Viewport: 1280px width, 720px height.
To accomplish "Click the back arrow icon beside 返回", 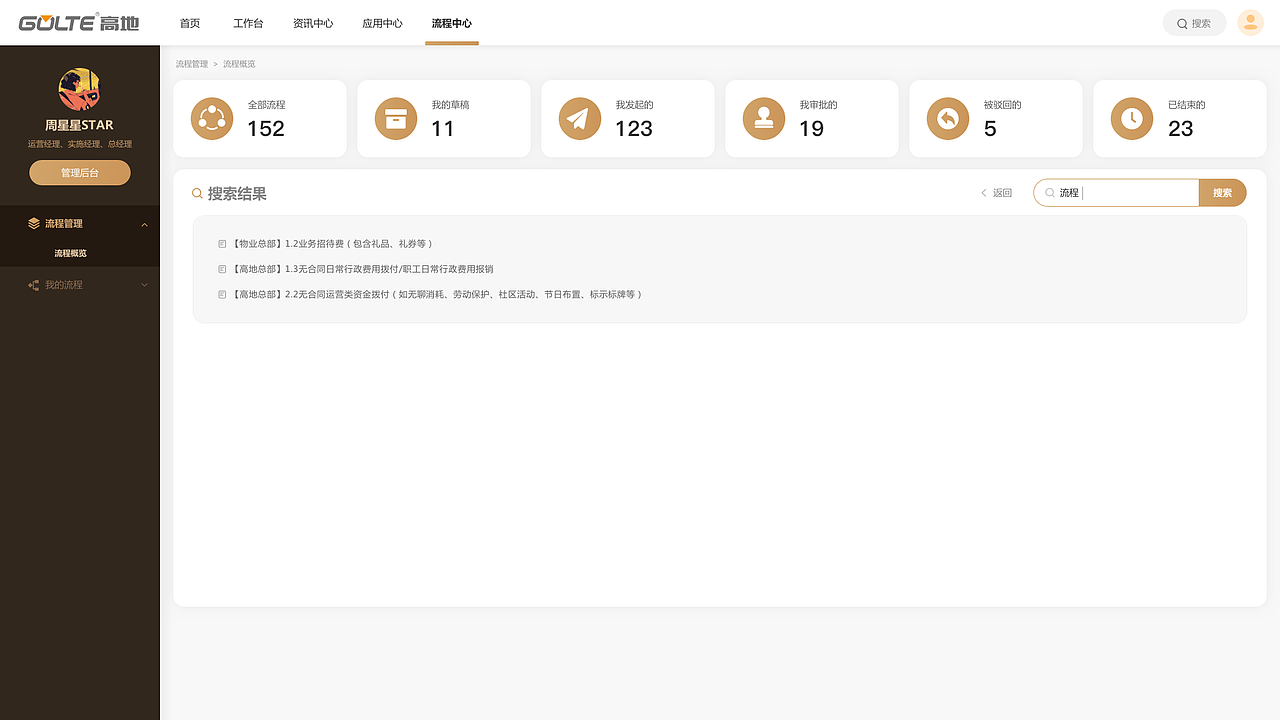I will pos(984,193).
